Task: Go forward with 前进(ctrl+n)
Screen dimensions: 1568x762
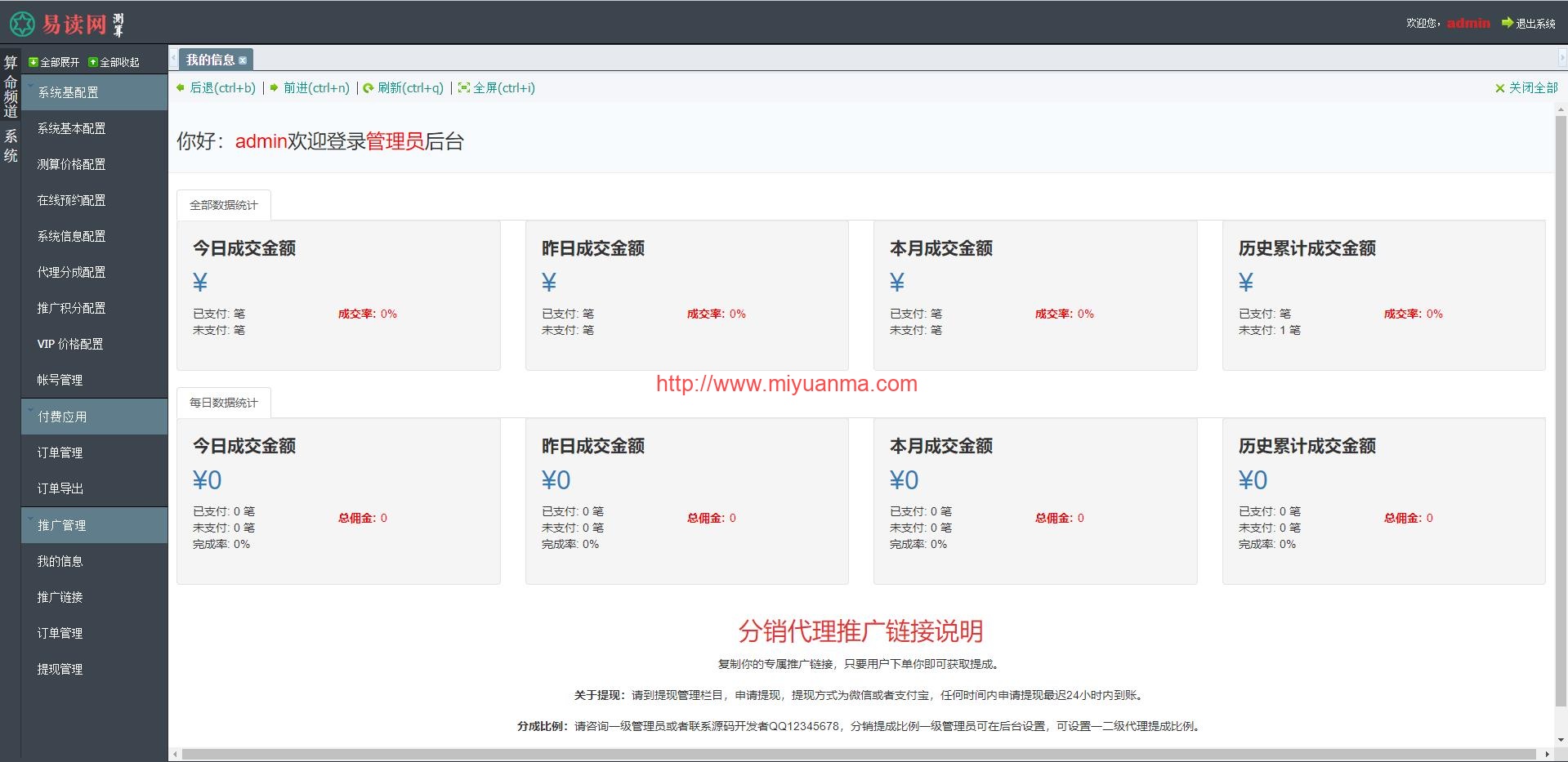Action: point(310,88)
